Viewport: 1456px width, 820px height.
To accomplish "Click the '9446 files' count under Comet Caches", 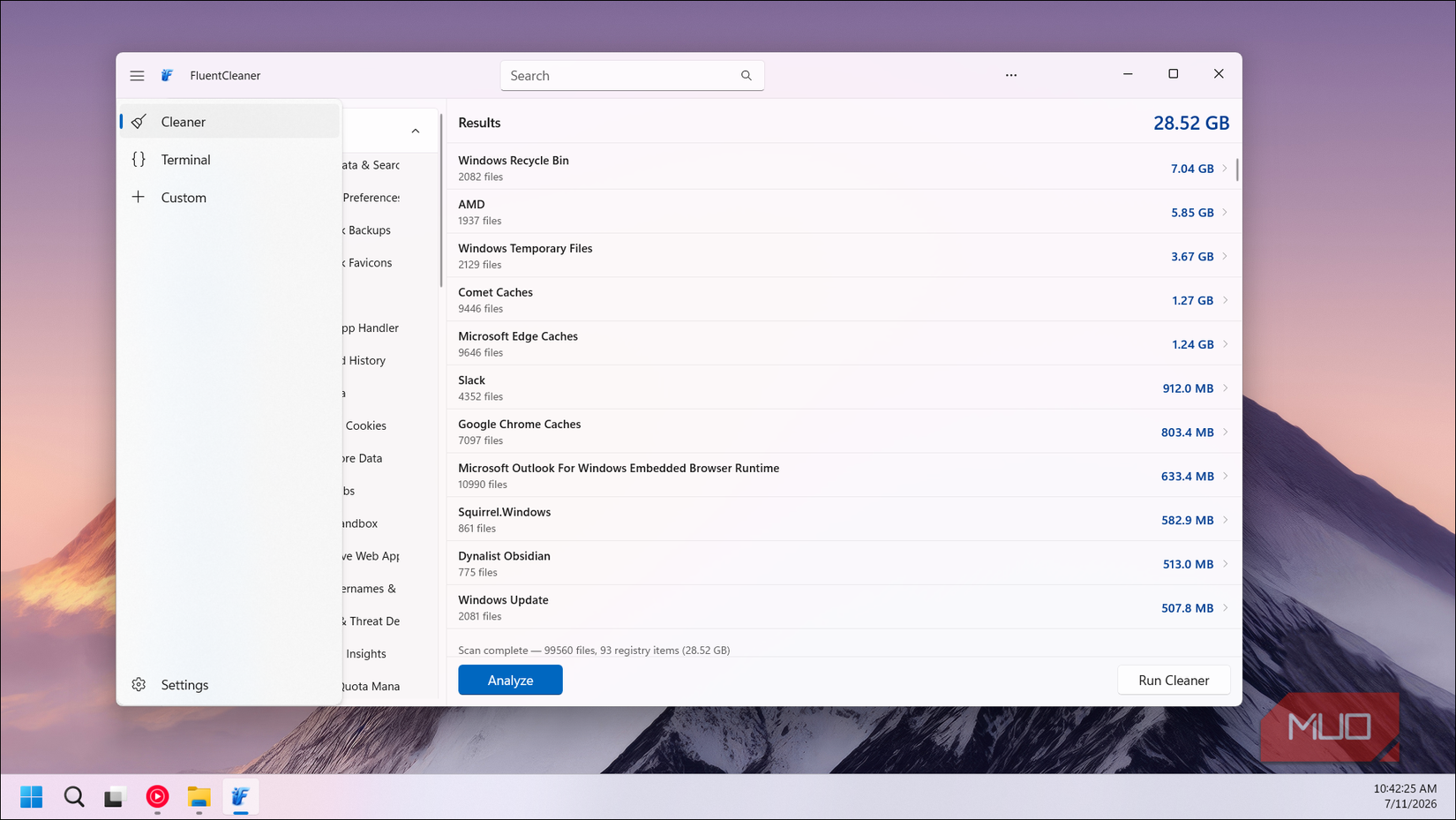I will point(480,309).
